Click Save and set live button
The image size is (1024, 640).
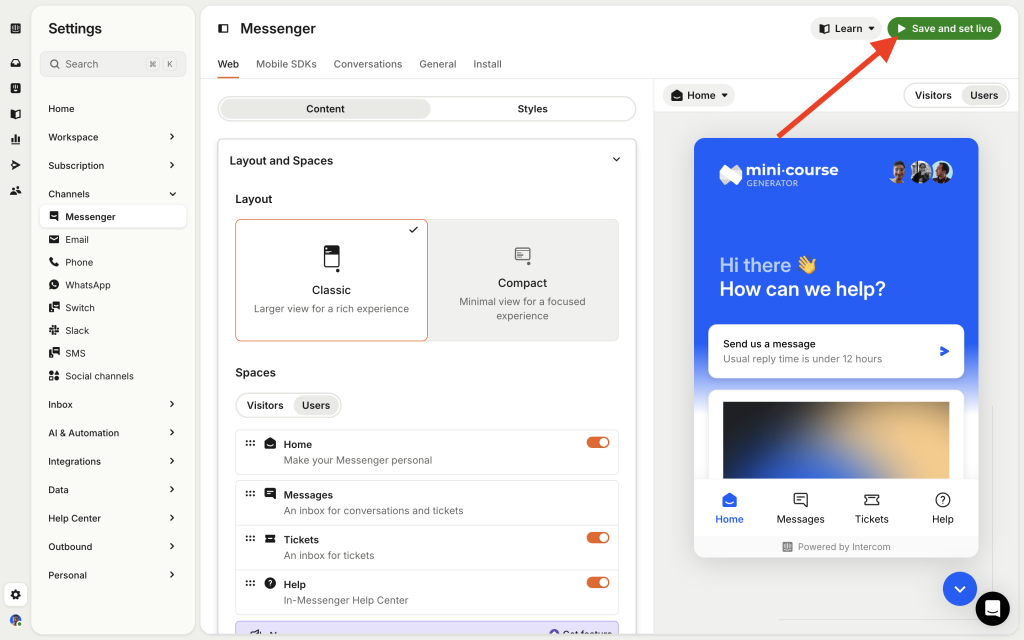(x=944, y=28)
